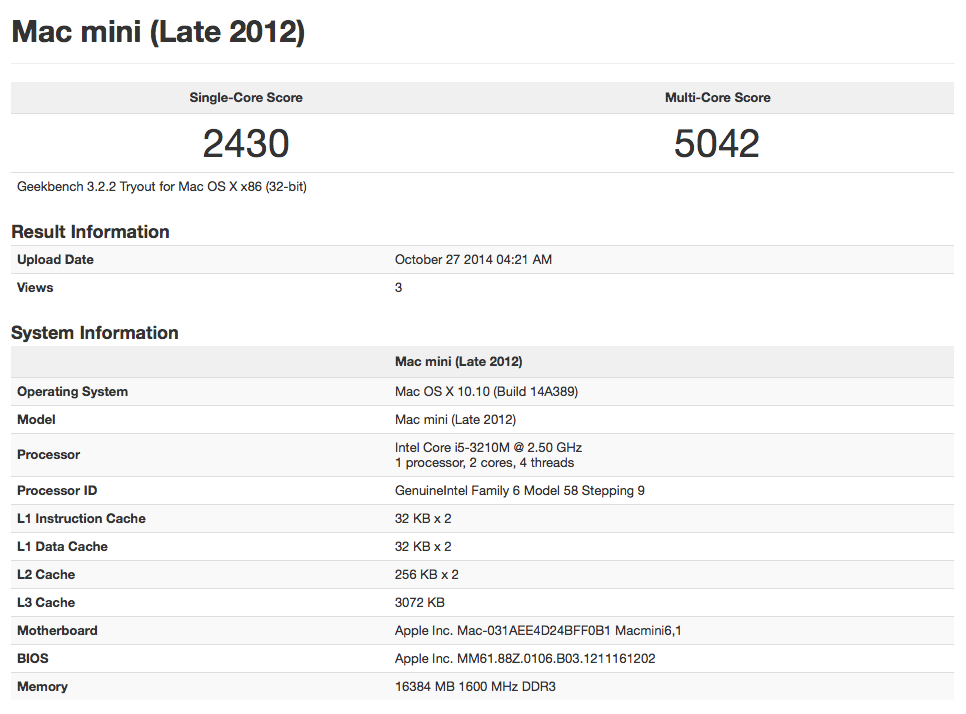This screenshot has height=714, width=966.
Task: Click the L2 Cache label
Action: (x=46, y=574)
